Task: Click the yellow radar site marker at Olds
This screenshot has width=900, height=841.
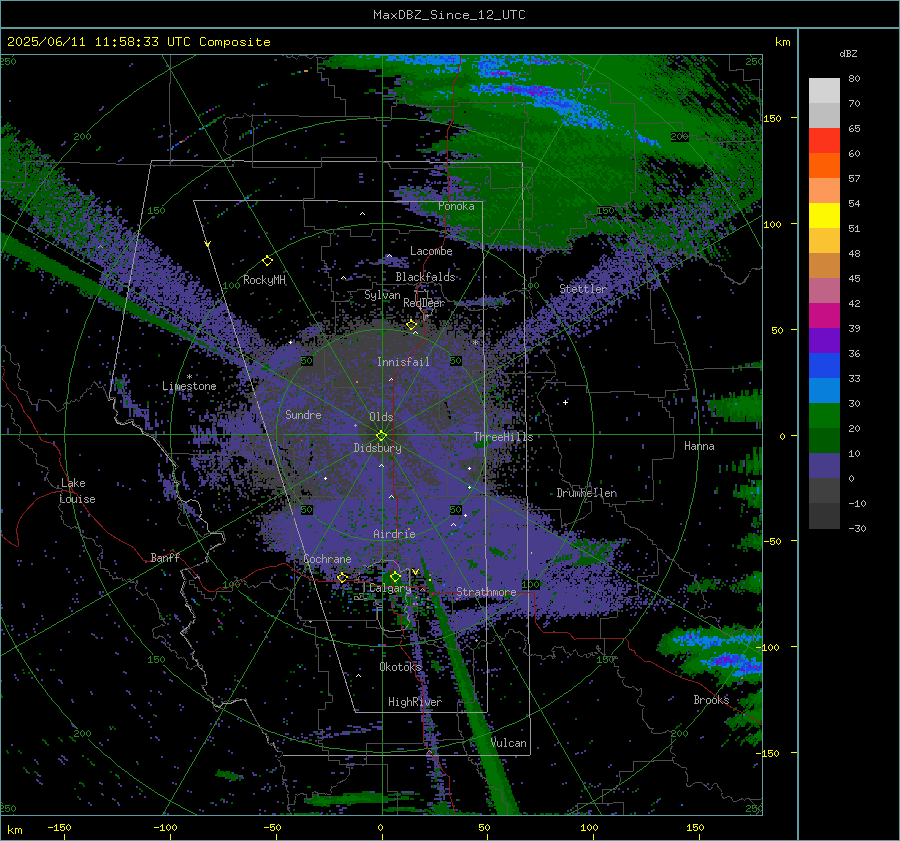Action: point(382,436)
